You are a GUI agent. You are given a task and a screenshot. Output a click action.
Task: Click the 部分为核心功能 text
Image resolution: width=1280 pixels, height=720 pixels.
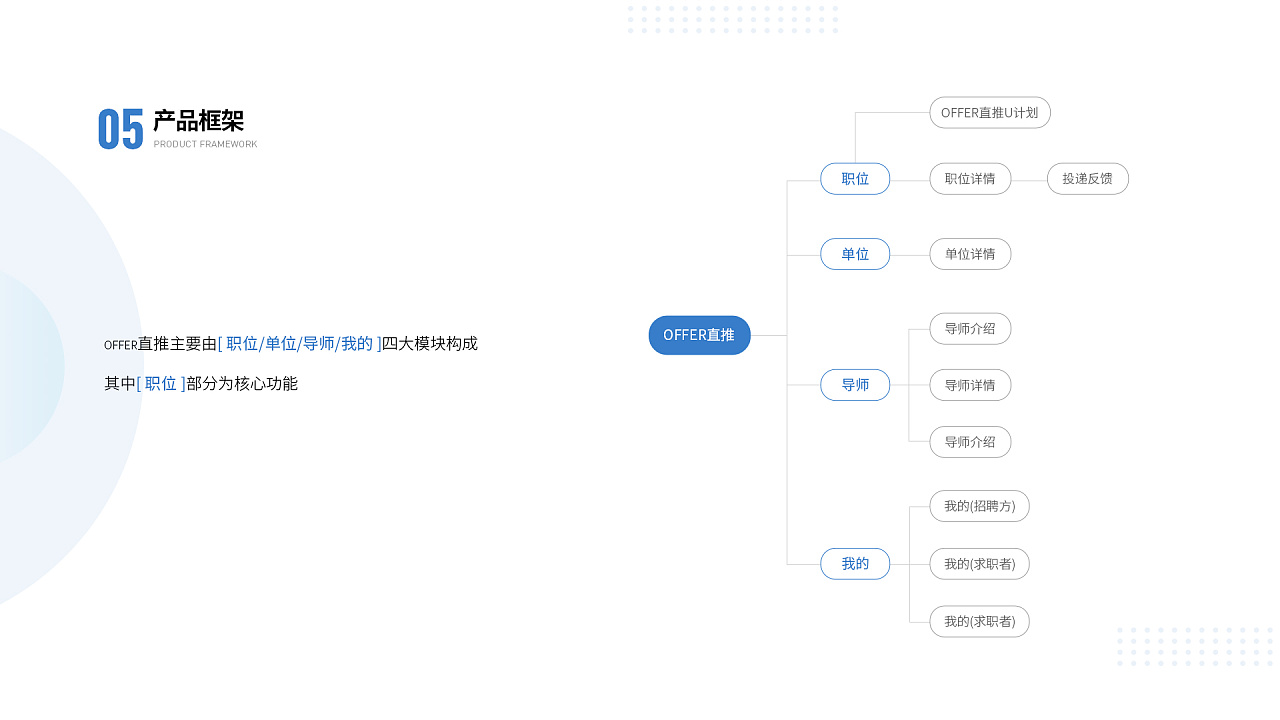coord(242,384)
